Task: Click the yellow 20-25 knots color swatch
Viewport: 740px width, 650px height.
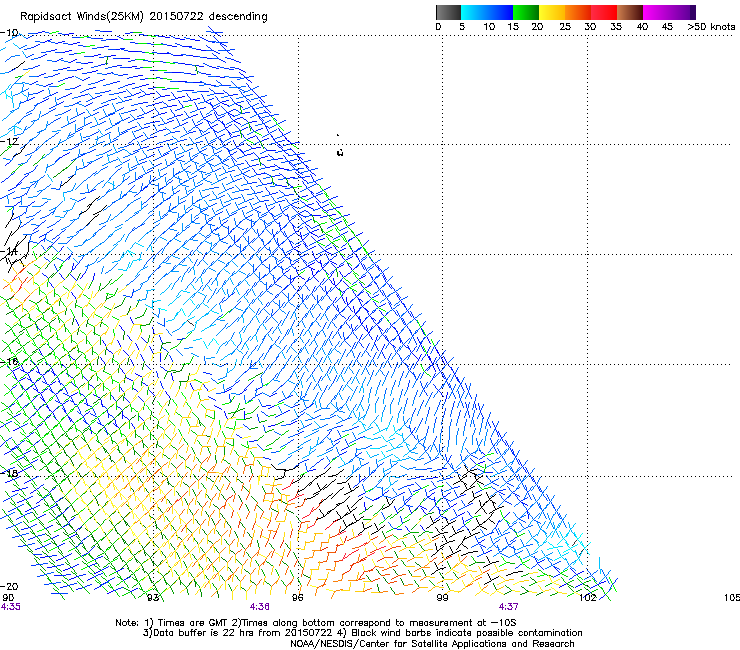Action: pos(552,12)
